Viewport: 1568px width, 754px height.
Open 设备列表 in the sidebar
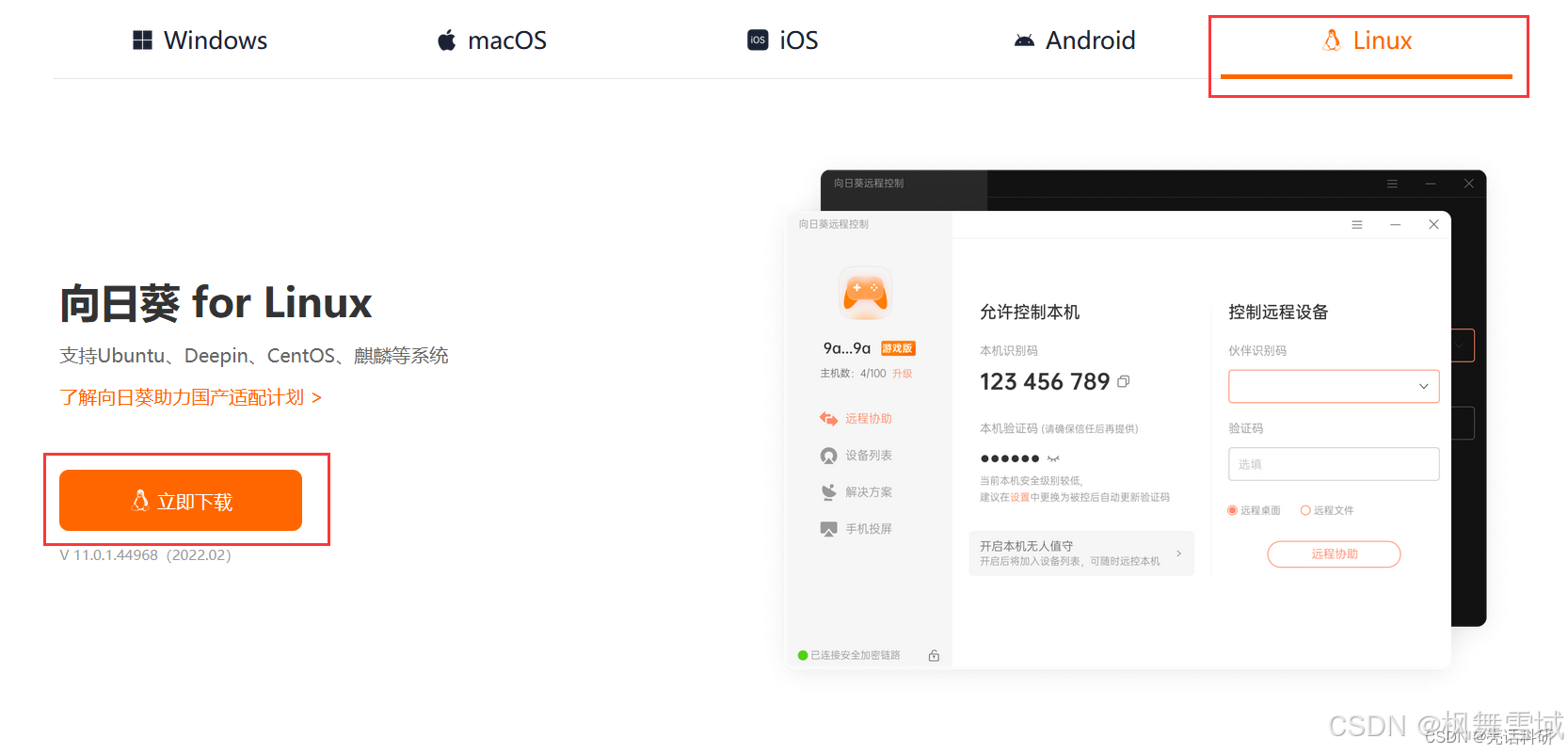[x=856, y=455]
